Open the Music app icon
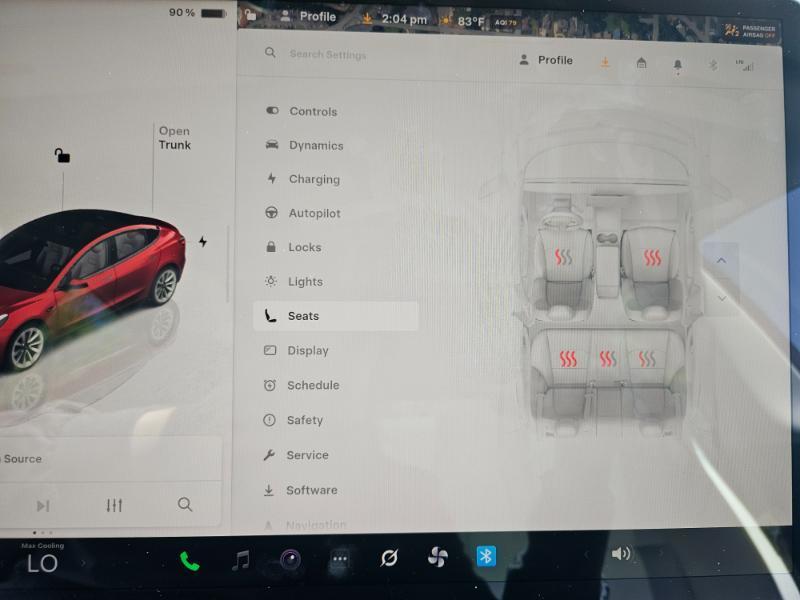 click(240, 560)
